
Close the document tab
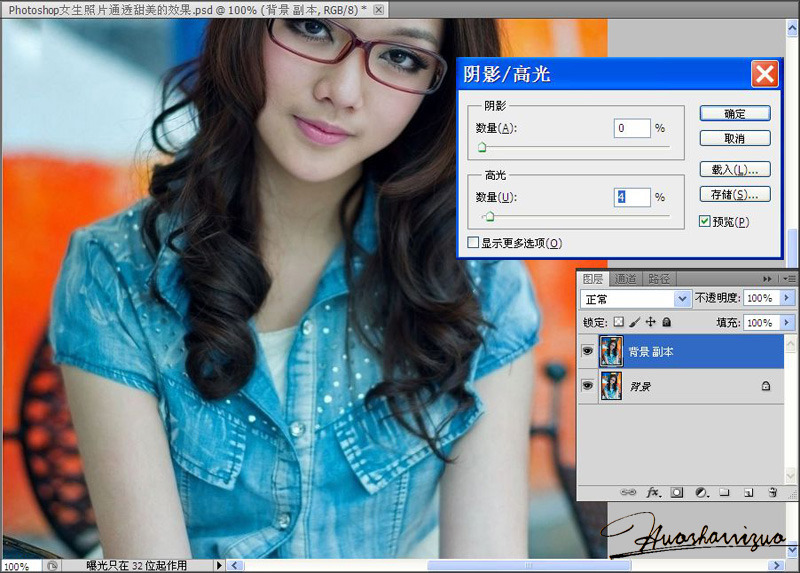click(x=379, y=10)
